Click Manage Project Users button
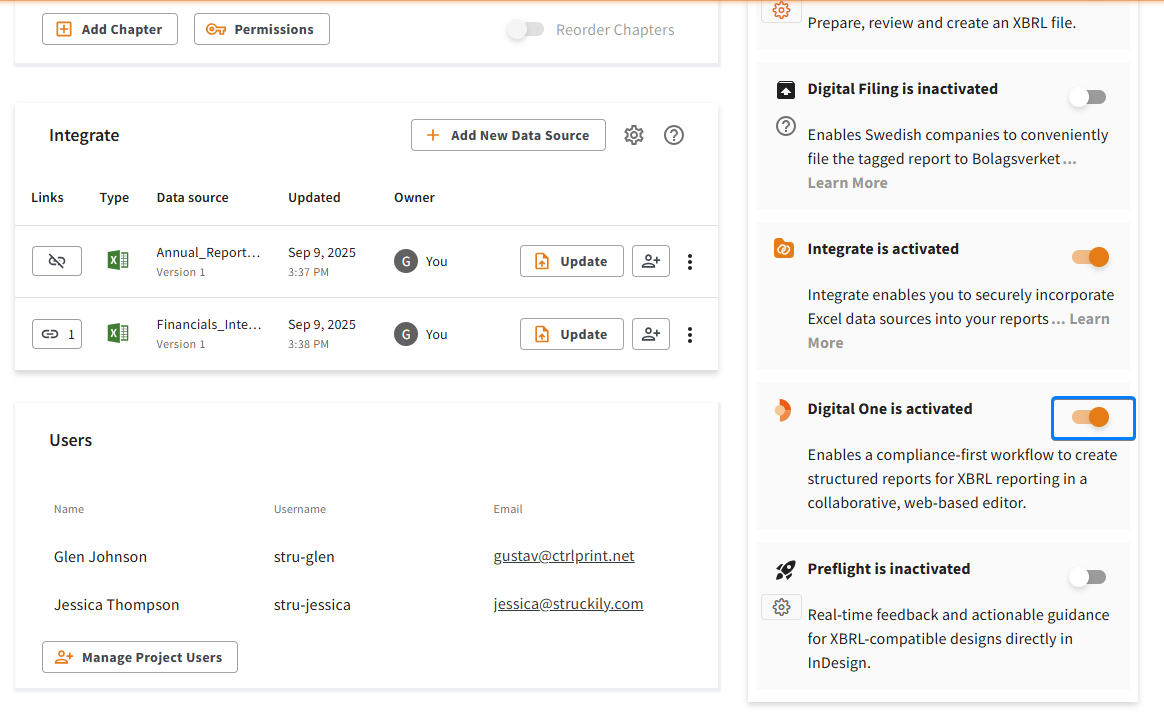 pos(140,657)
